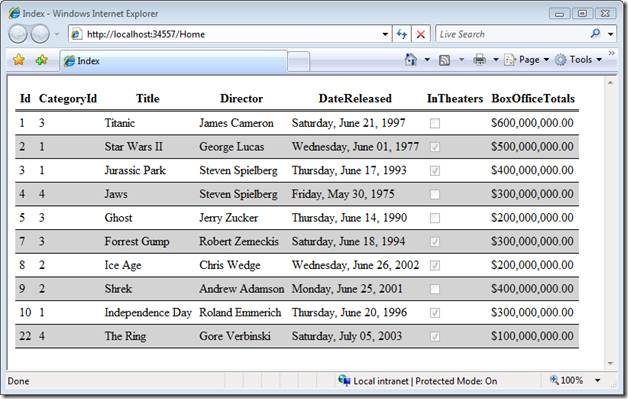This screenshot has height=399, width=628.
Task: Add to Favorites with green plus star
Action: [41, 60]
